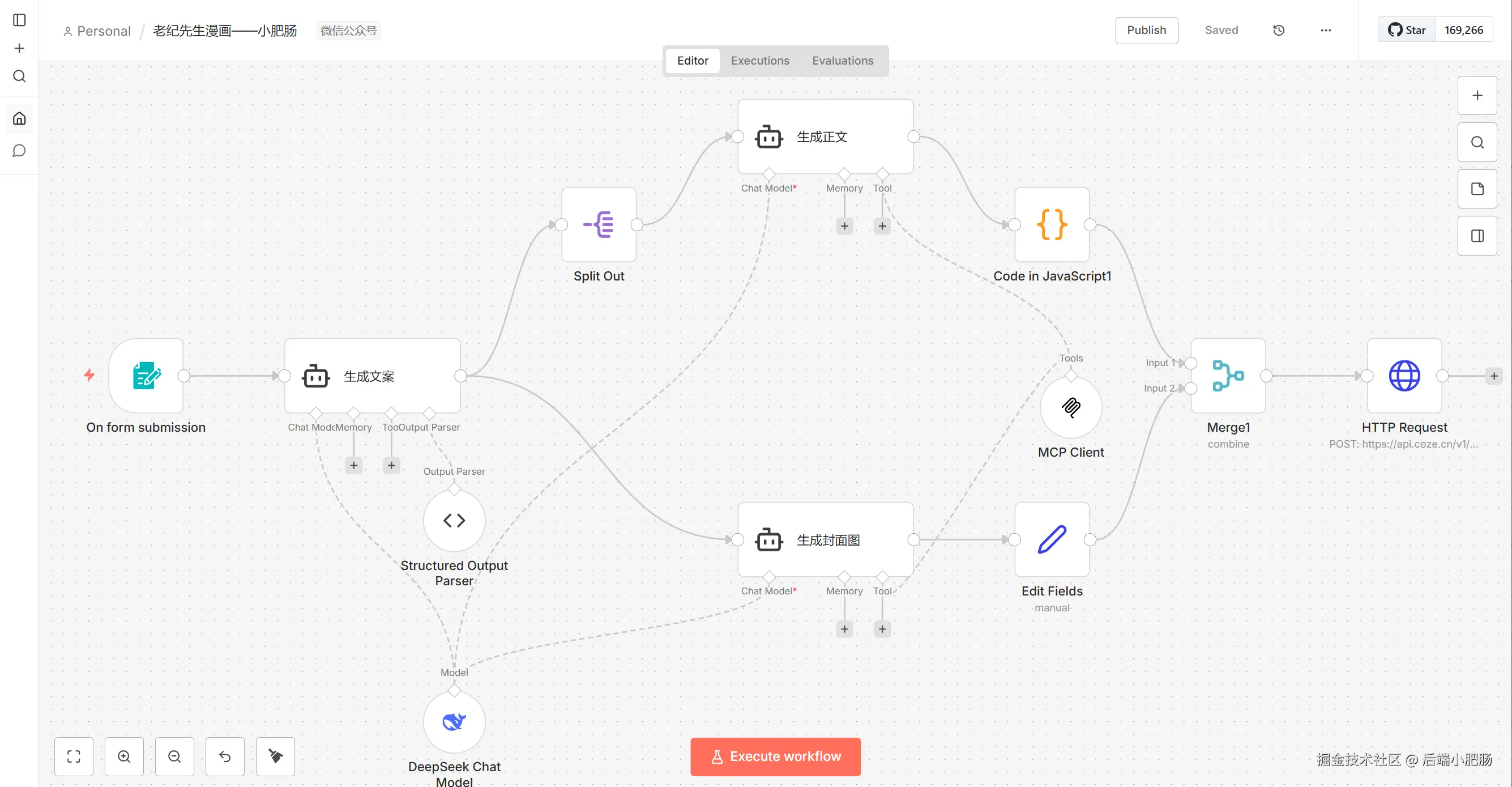The width and height of the screenshot is (1512, 787).
Task: Open the DeepSeek Chat Model node
Action: point(454,722)
